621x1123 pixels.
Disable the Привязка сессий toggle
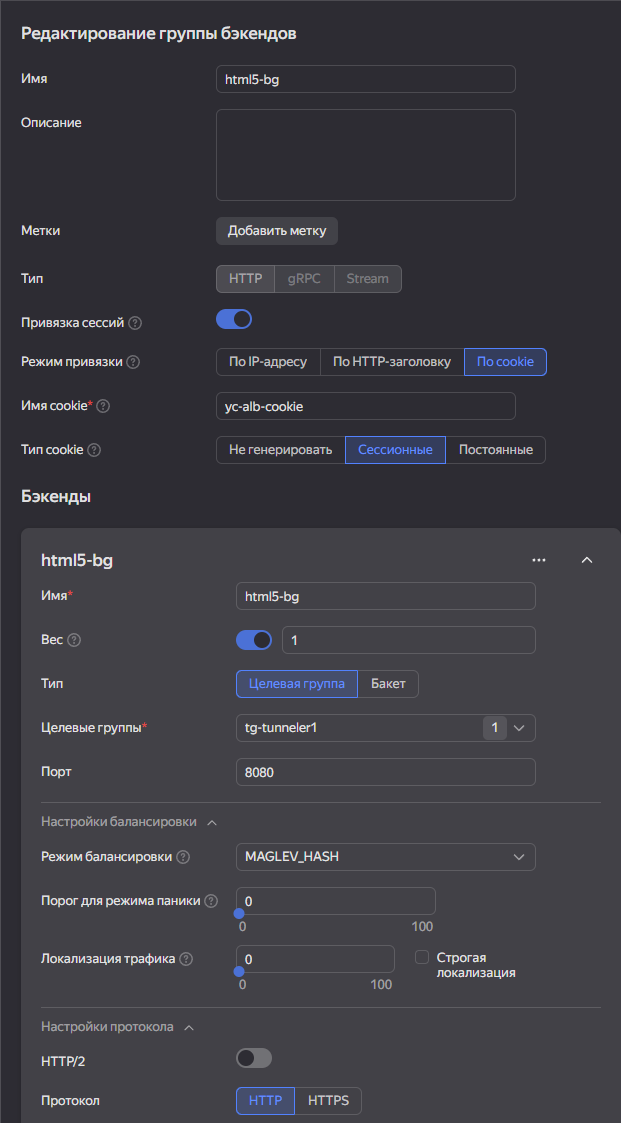pyautogui.click(x=234, y=320)
